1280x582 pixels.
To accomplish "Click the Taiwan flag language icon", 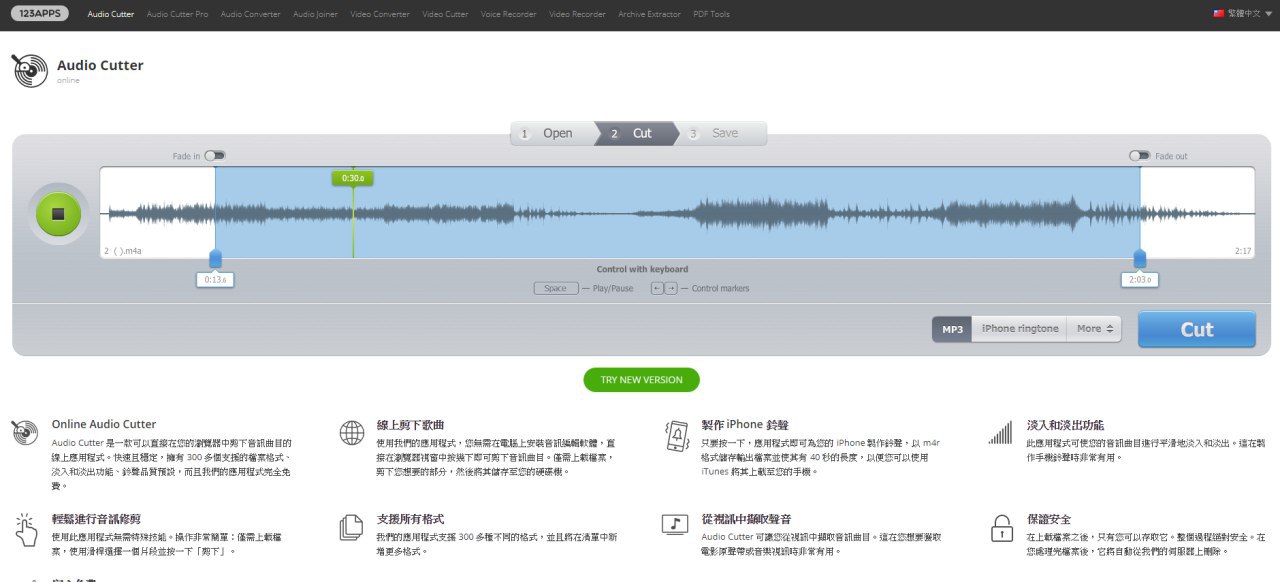I will click(1218, 14).
